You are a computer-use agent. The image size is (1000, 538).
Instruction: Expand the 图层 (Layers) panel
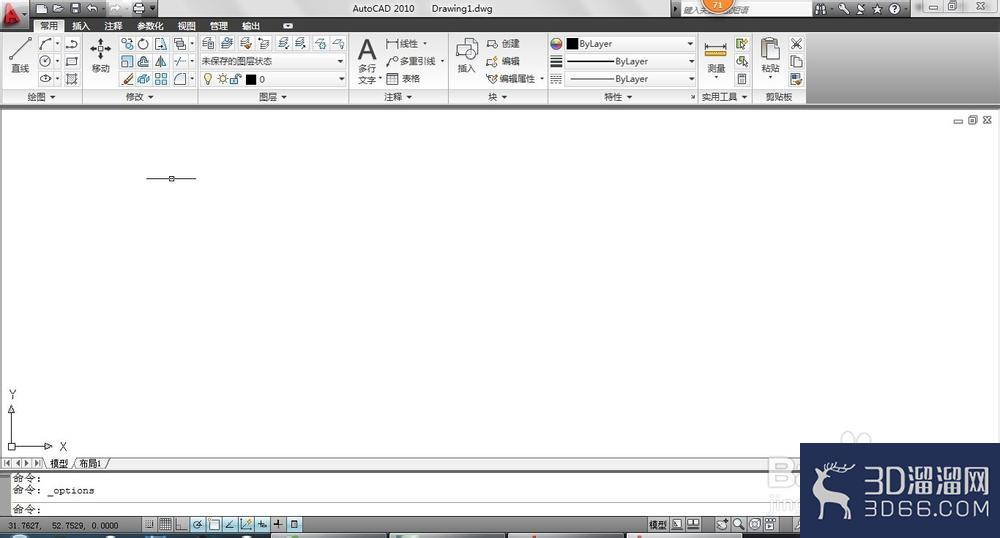(273, 97)
